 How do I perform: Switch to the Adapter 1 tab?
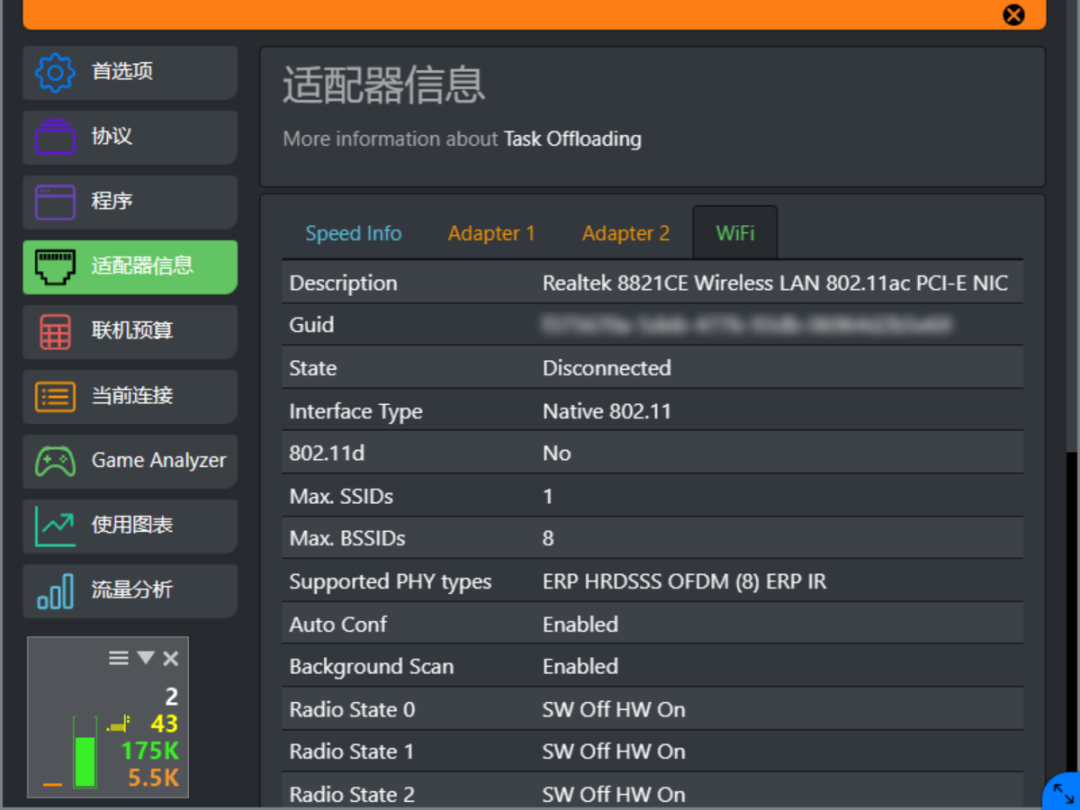491,233
